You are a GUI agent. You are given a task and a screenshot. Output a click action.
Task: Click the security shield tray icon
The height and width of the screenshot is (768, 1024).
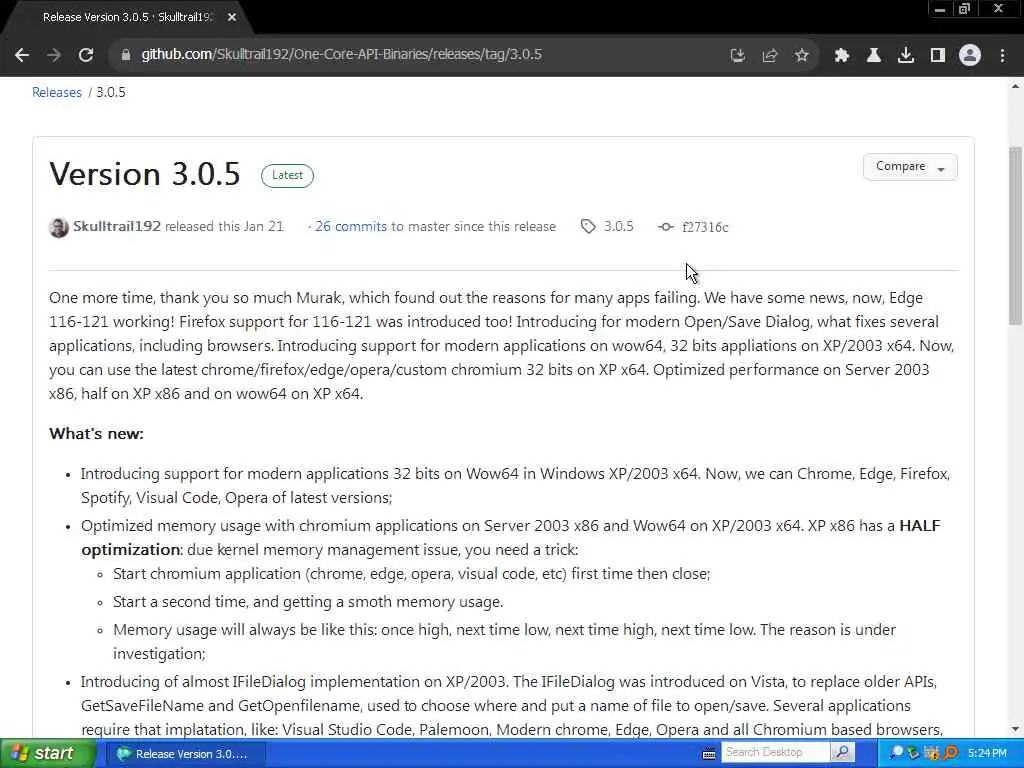point(931,753)
